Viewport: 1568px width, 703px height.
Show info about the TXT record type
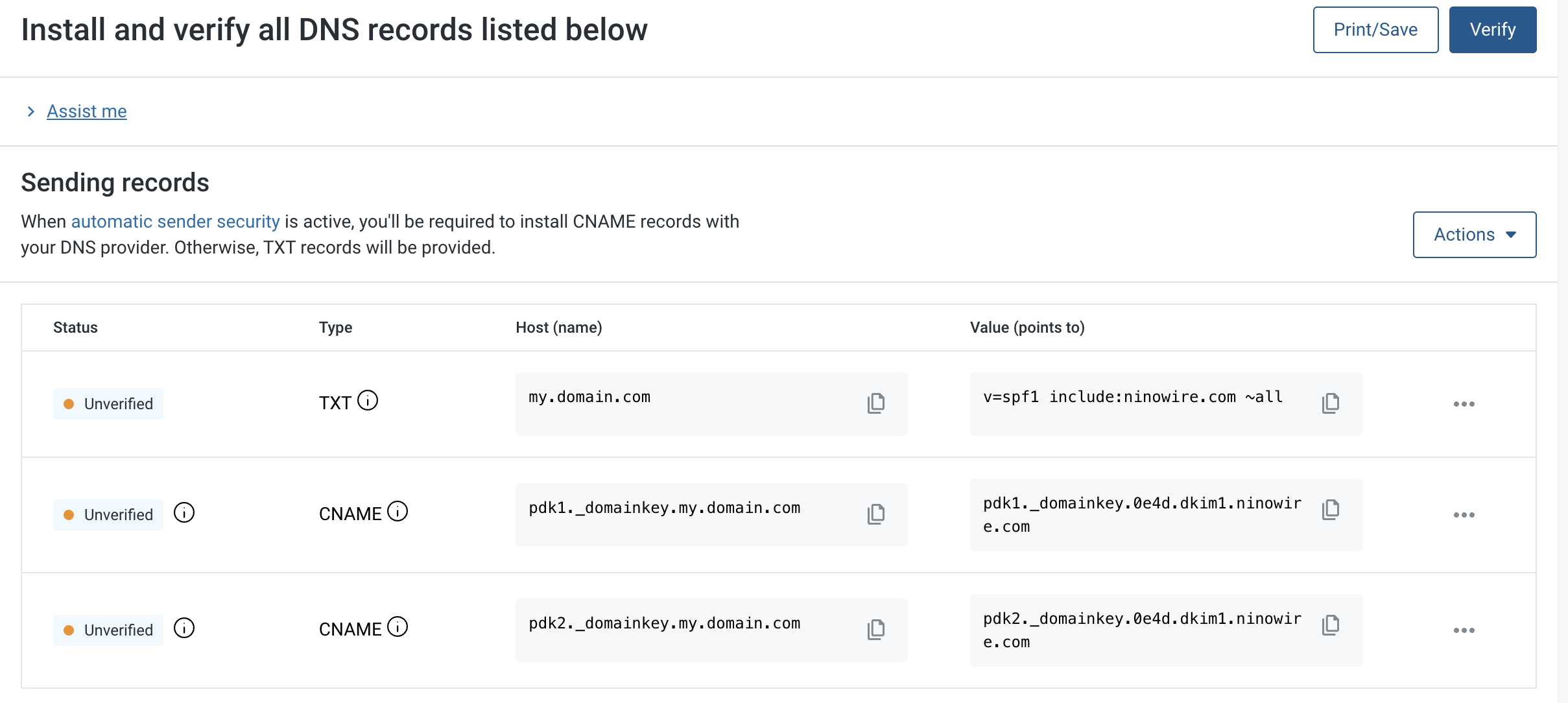[x=368, y=401]
